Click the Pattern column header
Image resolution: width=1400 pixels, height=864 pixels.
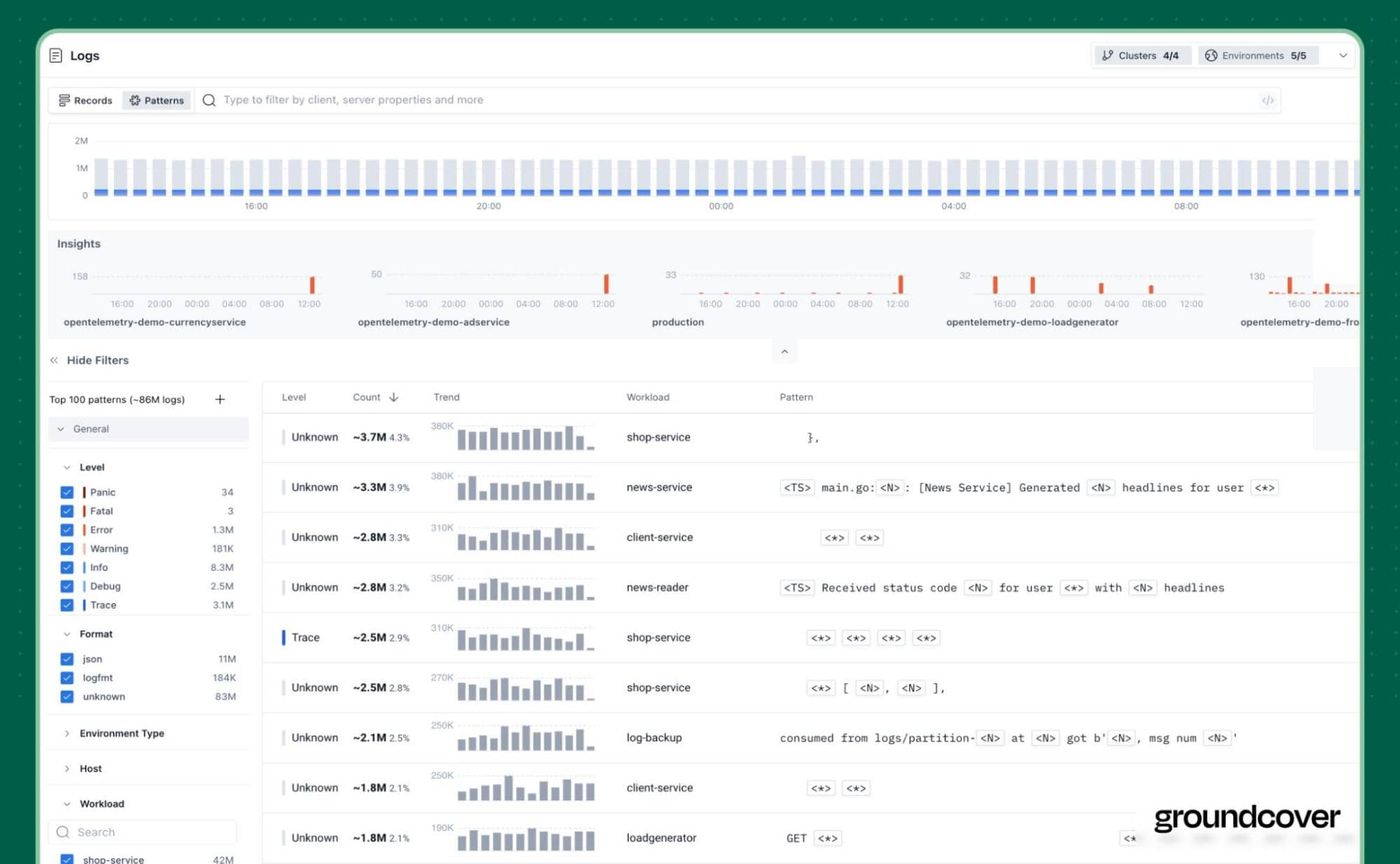pyautogui.click(x=796, y=397)
